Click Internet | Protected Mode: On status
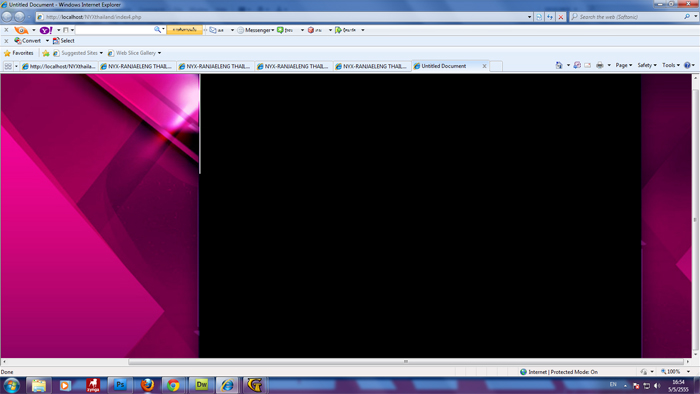700x394 pixels. (558, 372)
